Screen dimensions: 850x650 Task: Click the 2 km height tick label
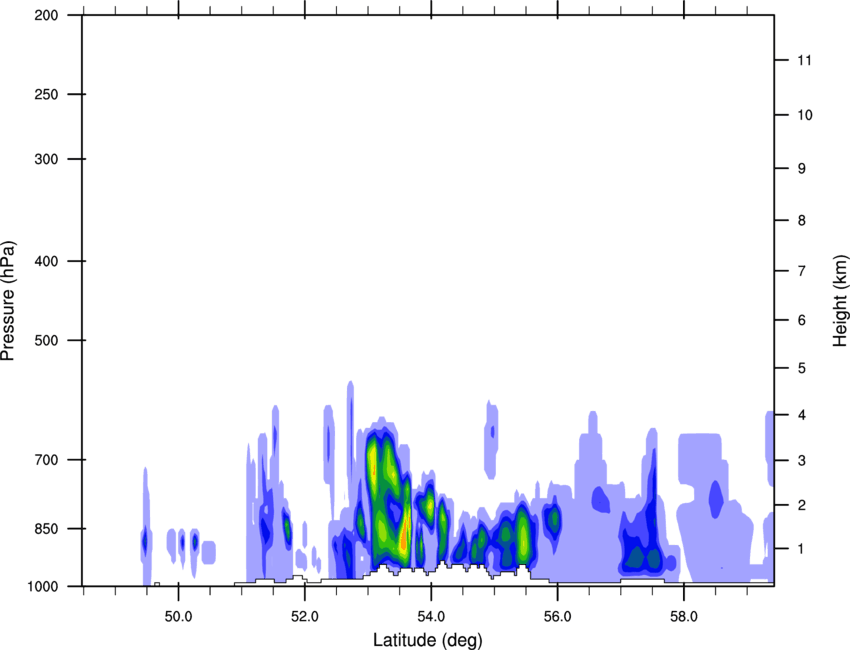pyautogui.click(x=802, y=505)
